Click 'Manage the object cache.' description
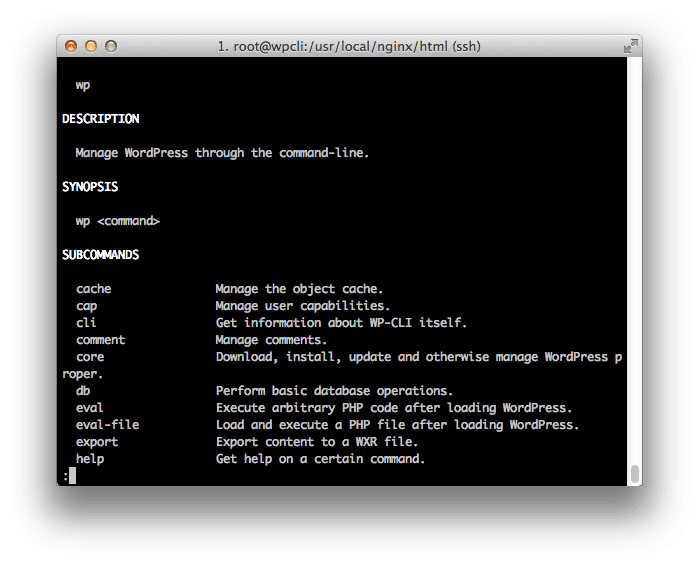699x565 pixels. 299,289
